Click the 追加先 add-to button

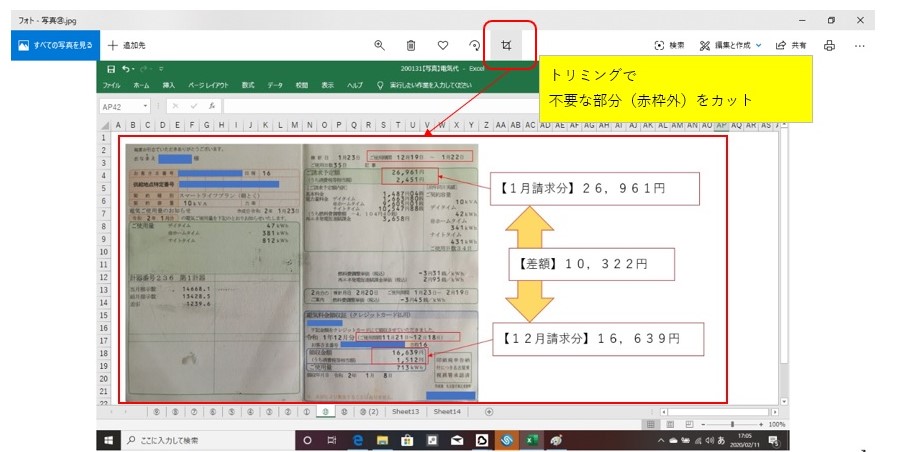coord(126,45)
